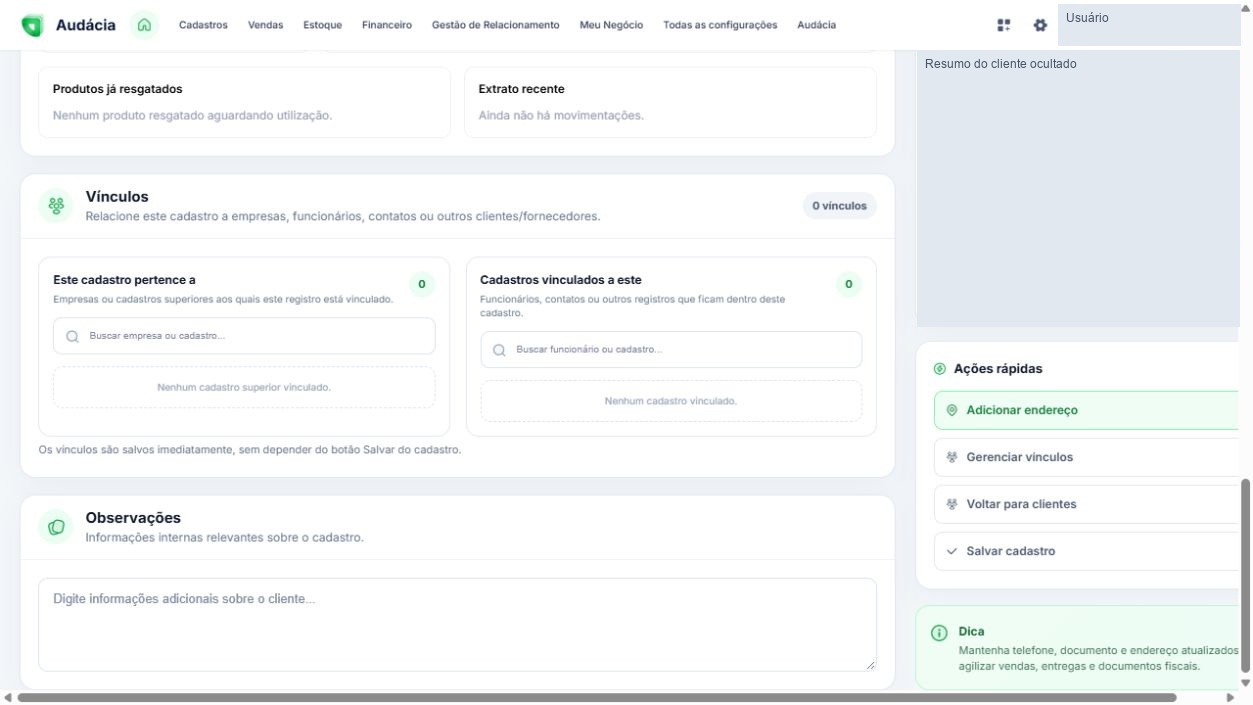Click the icon beside Voltar para clientes
This screenshot has height=705, width=1253.
(x=952, y=504)
